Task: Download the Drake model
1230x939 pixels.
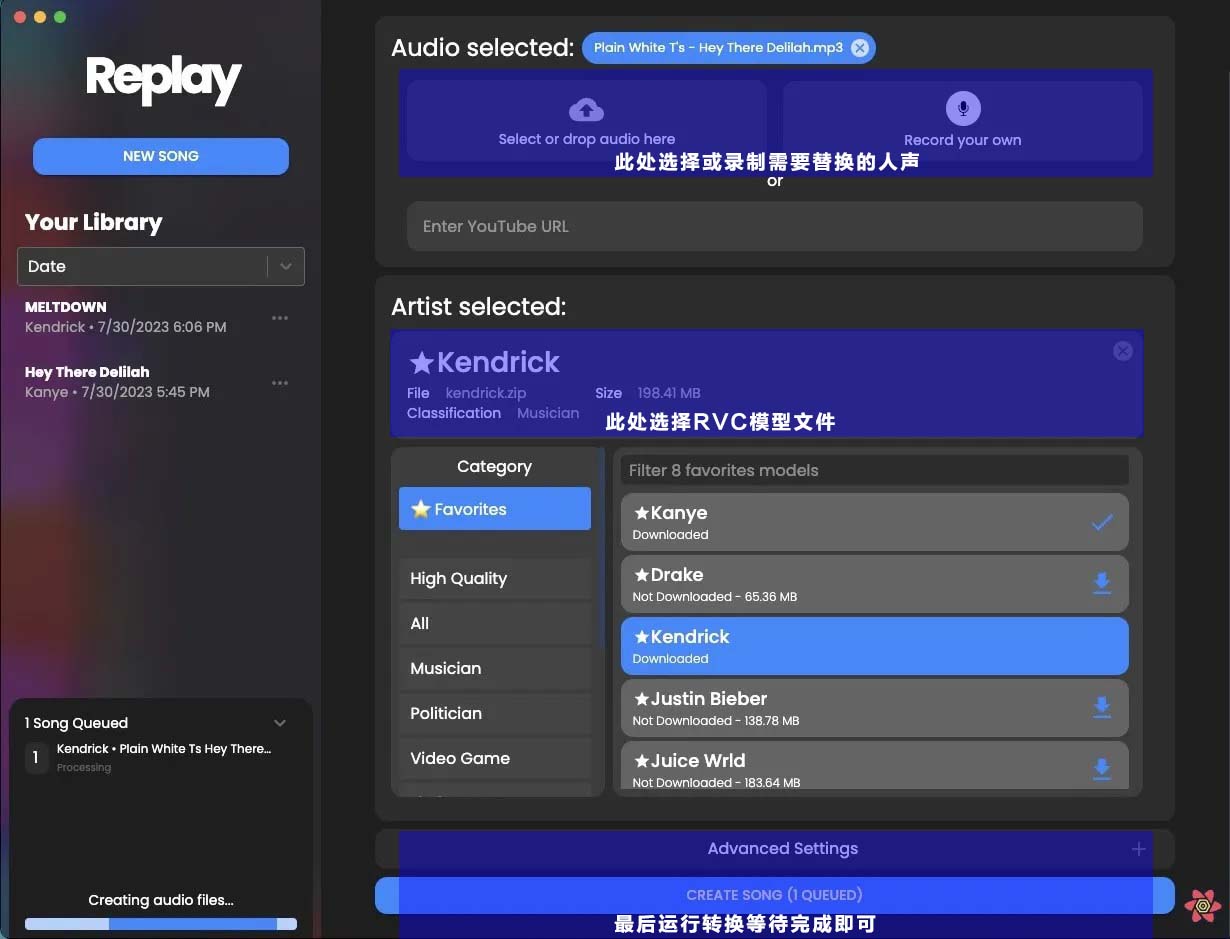Action: pyautogui.click(x=1102, y=584)
